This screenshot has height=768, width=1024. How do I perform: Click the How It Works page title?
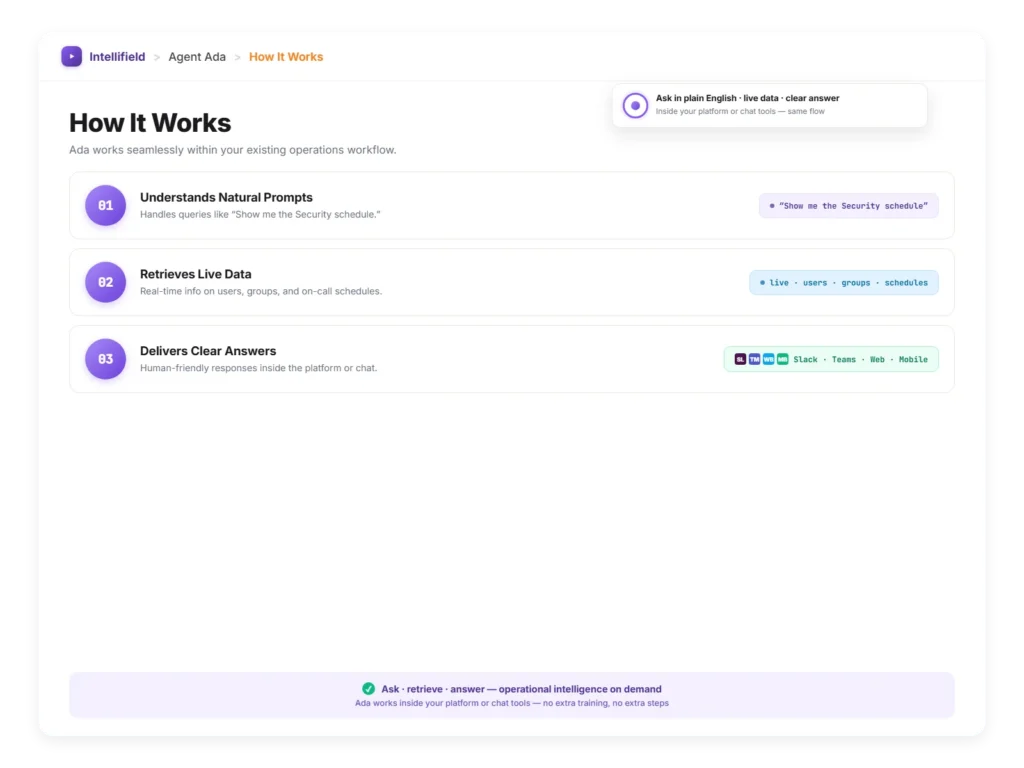150,123
